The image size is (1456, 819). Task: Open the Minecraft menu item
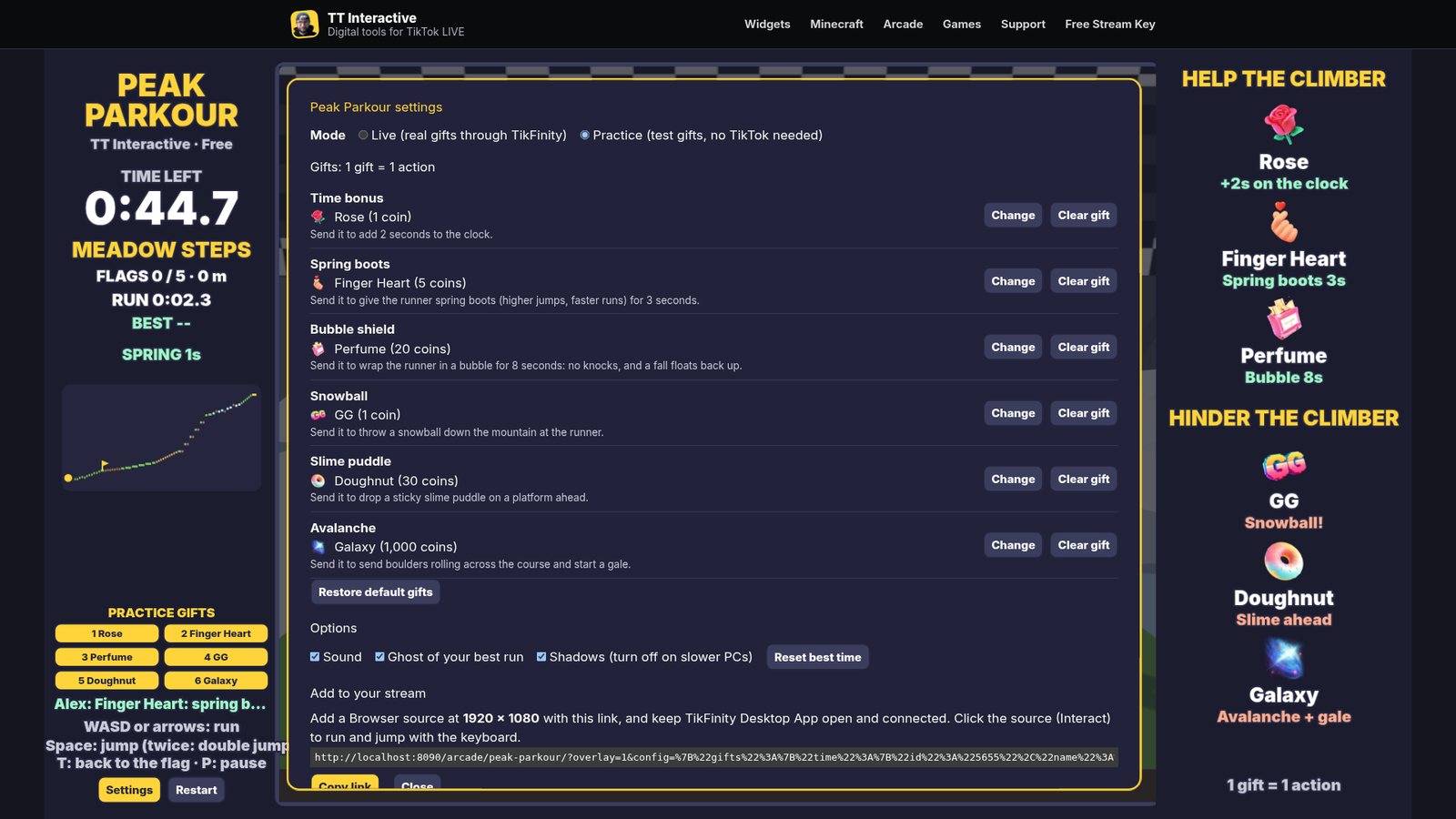click(x=836, y=25)
